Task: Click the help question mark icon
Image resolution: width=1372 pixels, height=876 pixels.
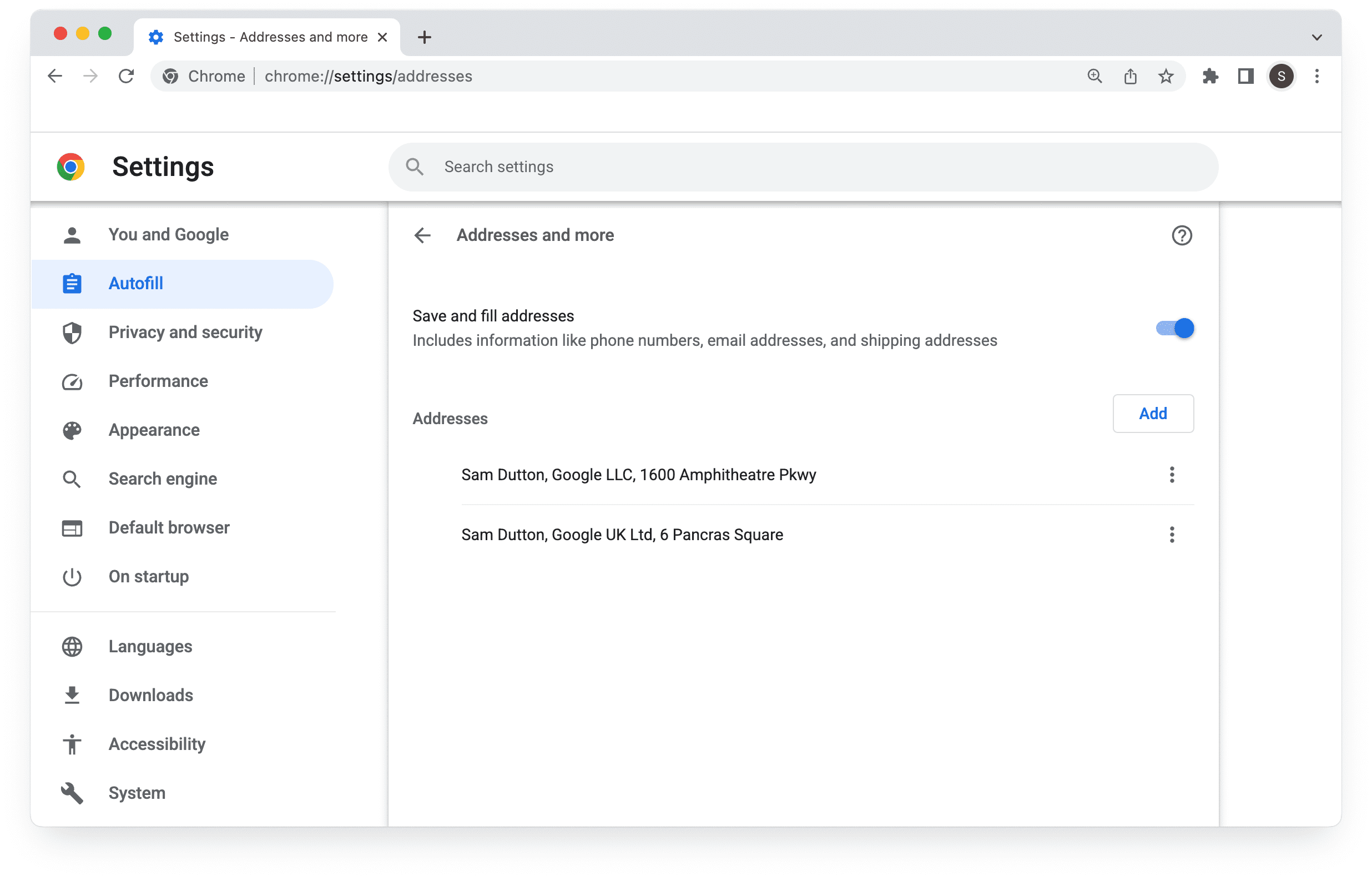Action: tap(1181, 235)
